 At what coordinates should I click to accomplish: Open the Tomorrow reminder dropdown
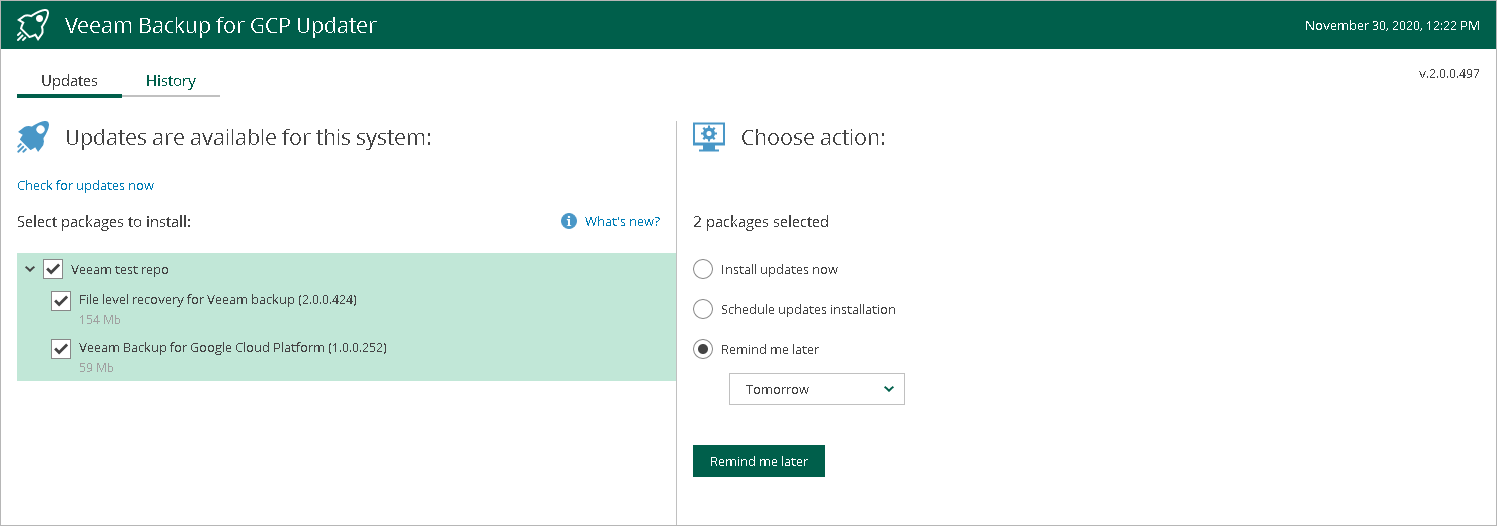[x=816, y=389]
